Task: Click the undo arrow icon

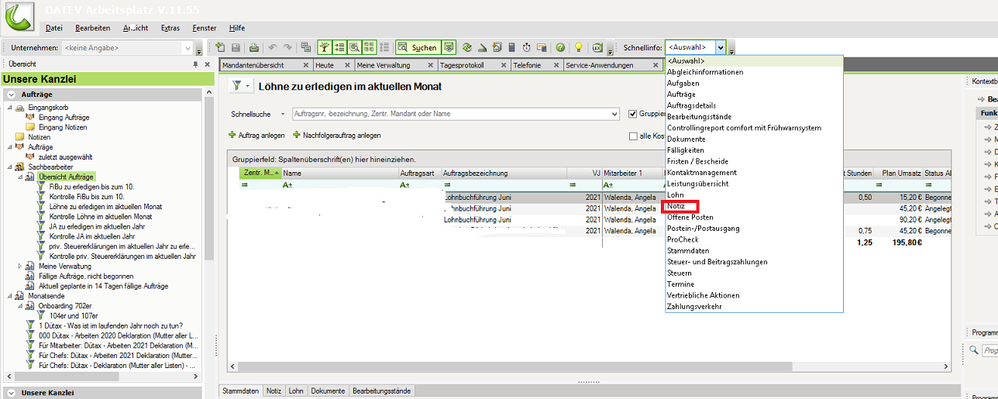Action: pos(272,48)
